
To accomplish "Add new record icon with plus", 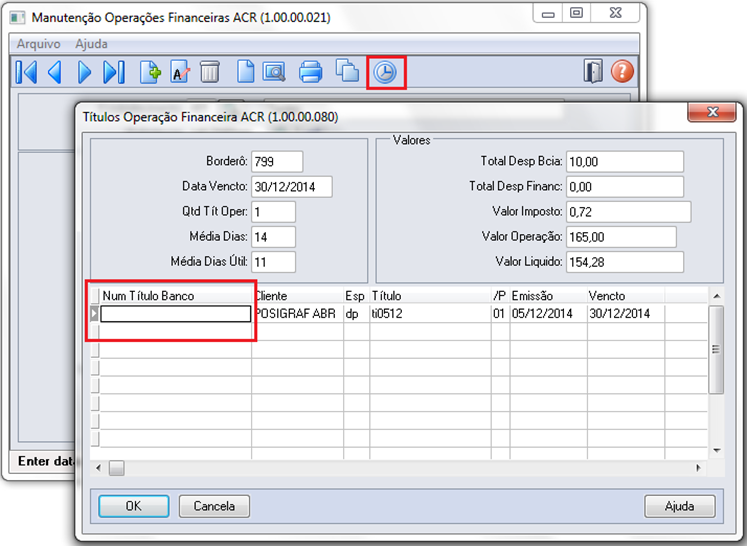I will 151,72.
